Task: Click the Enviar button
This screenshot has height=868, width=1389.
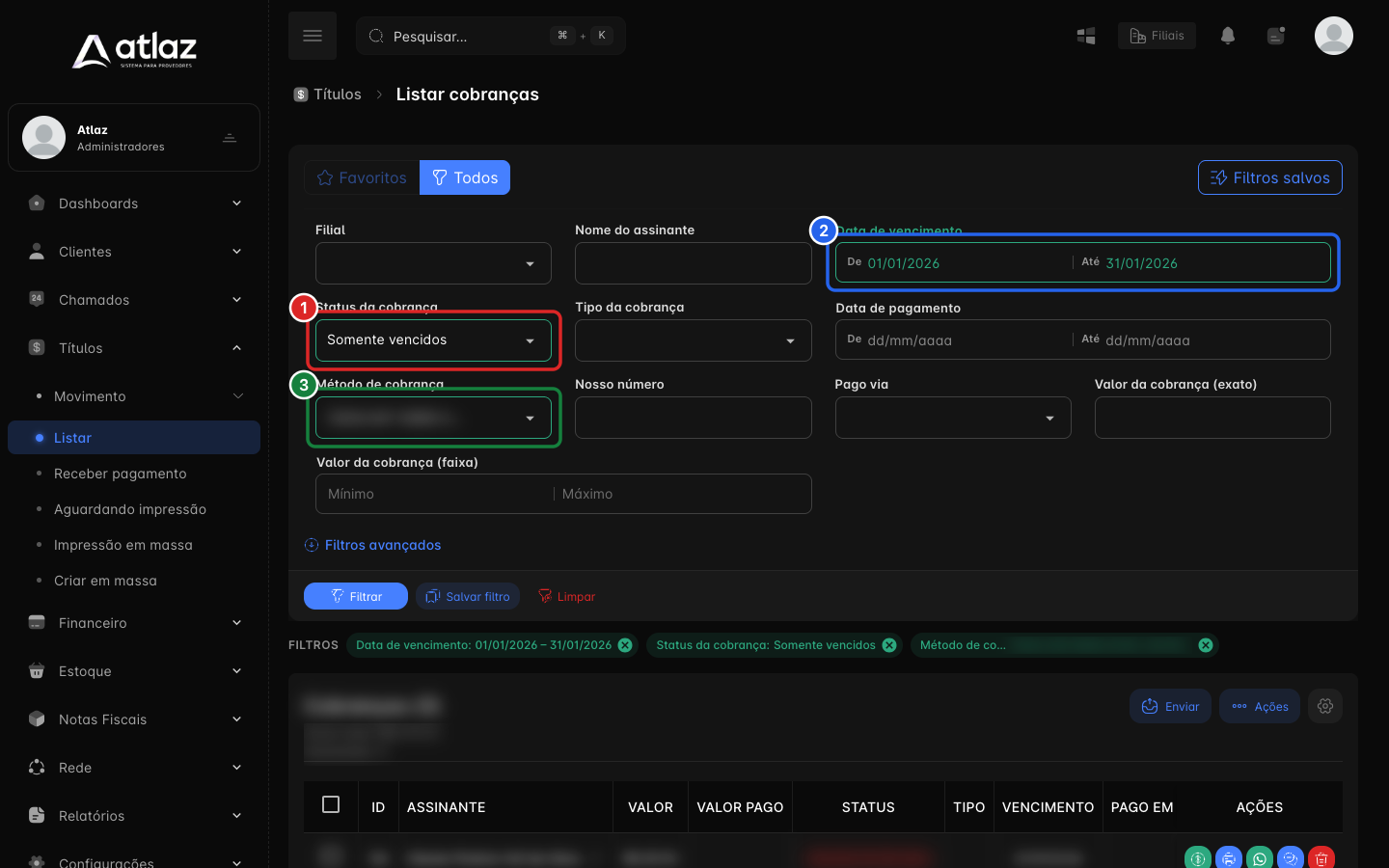Action: 1170,706
